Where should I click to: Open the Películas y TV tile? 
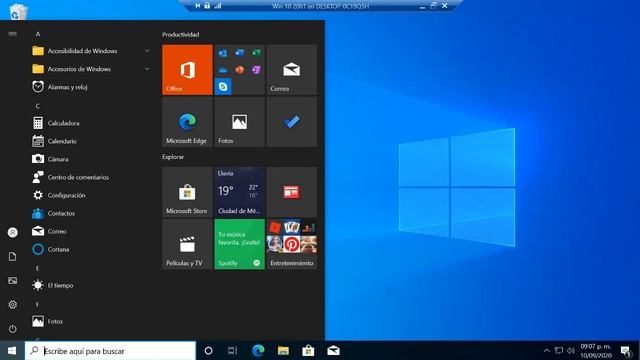click(187, 244)
